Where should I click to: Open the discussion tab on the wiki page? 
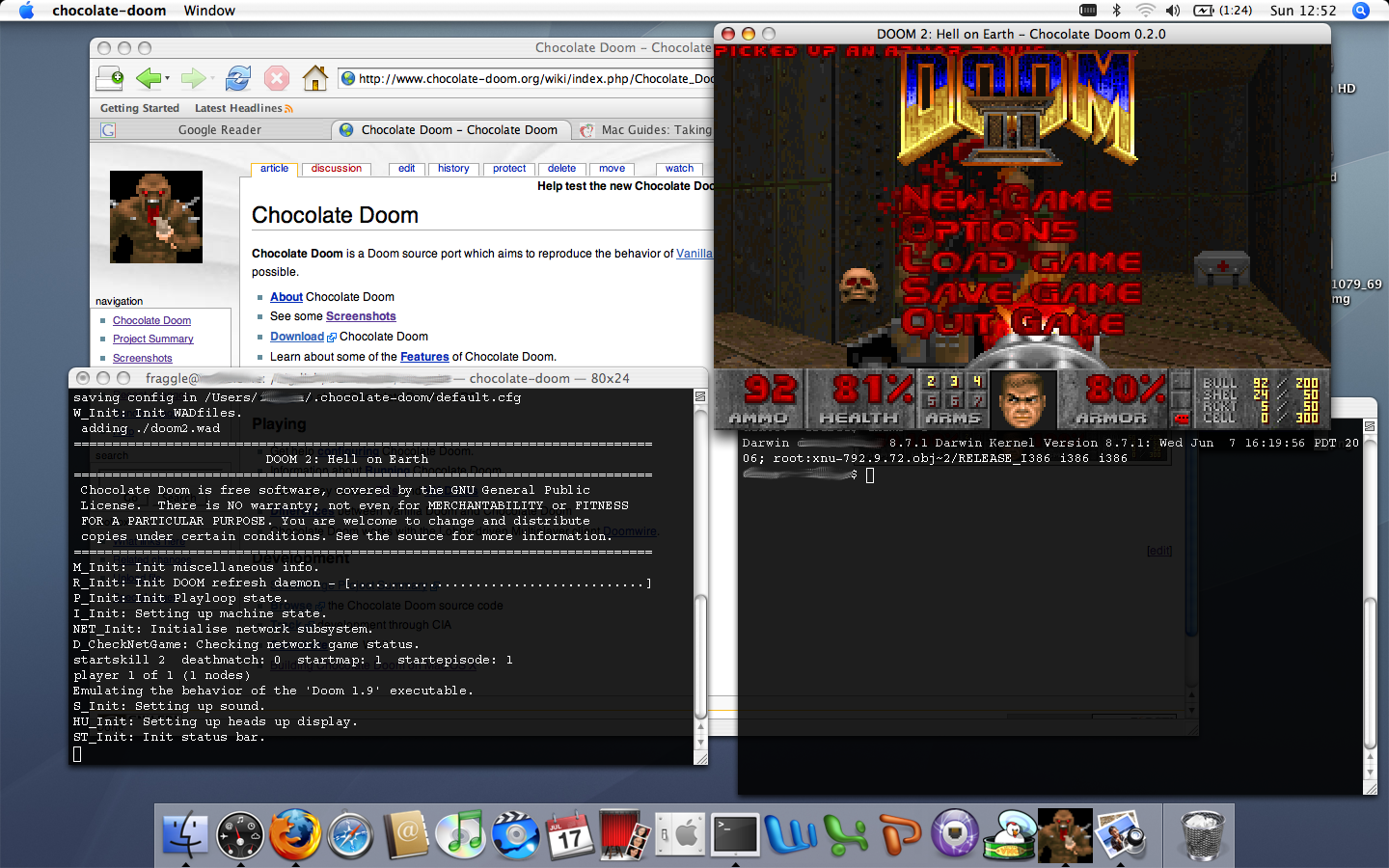click(x=336, y=169)
